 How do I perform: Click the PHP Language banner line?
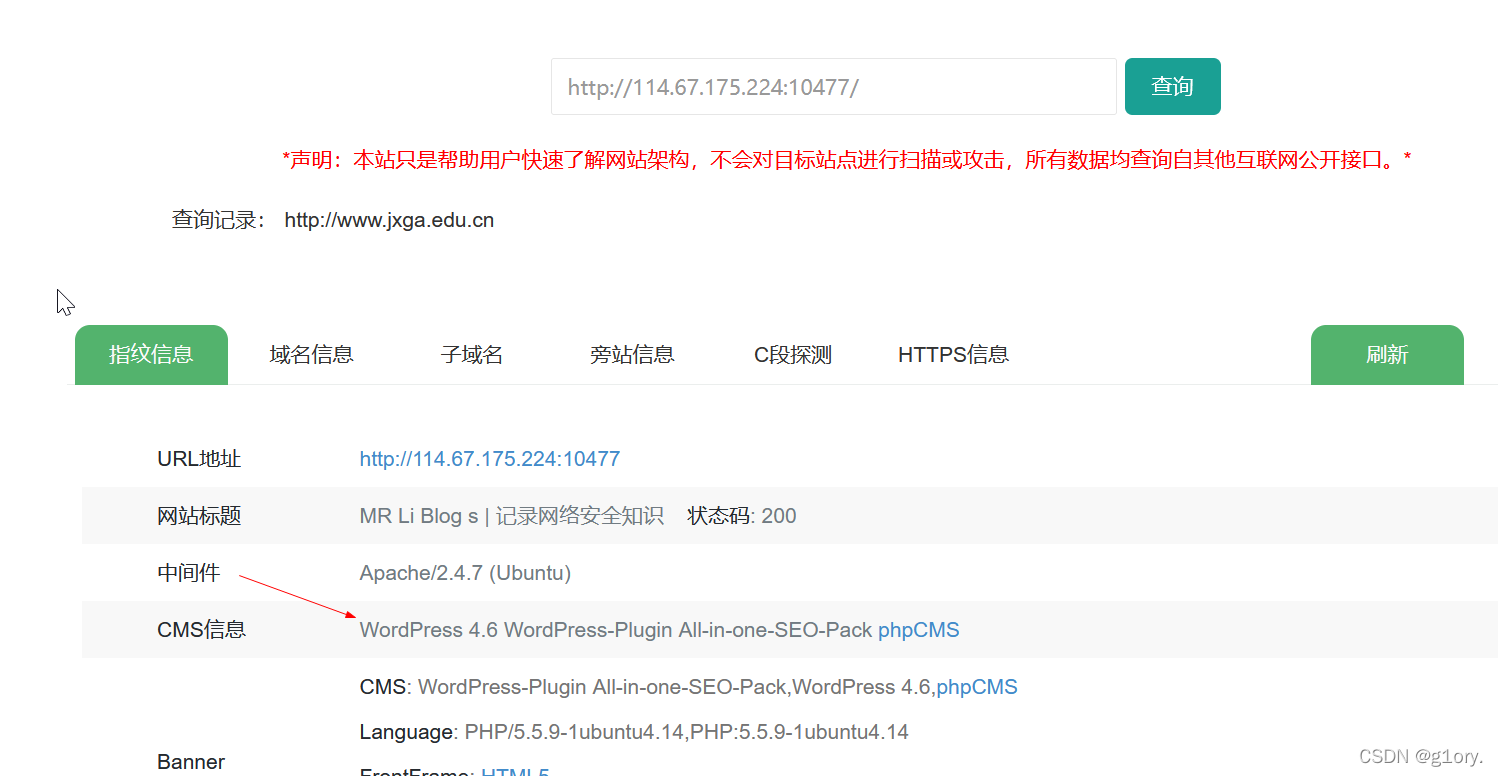pyautogui.click(x=635, y=731)
